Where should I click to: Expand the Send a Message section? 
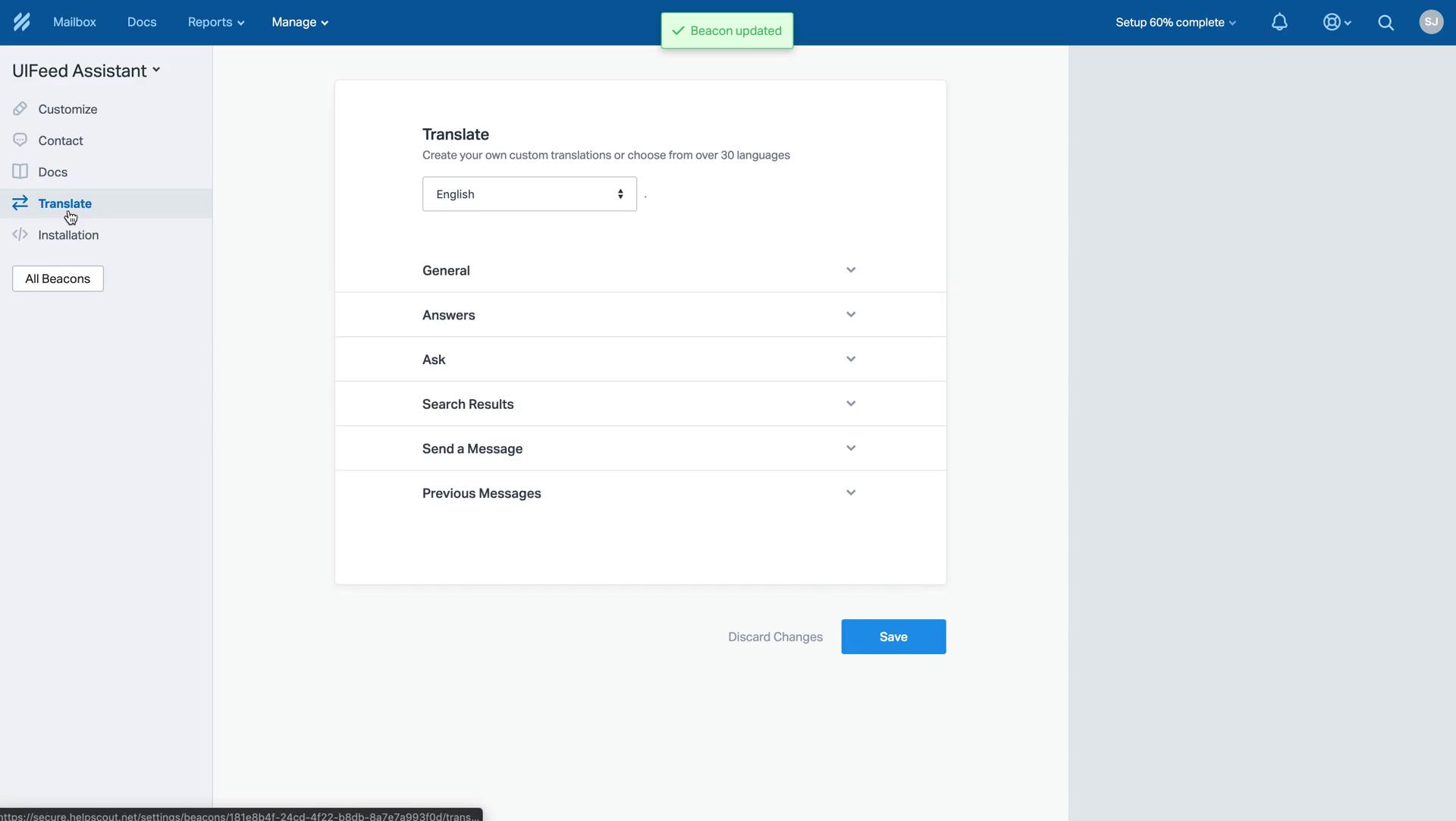[850, 448]
